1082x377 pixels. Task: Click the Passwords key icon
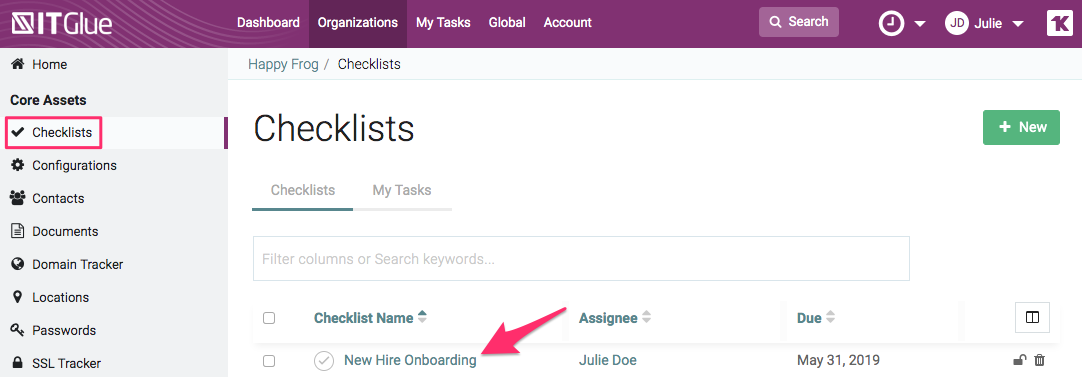[x=18, y=330]
